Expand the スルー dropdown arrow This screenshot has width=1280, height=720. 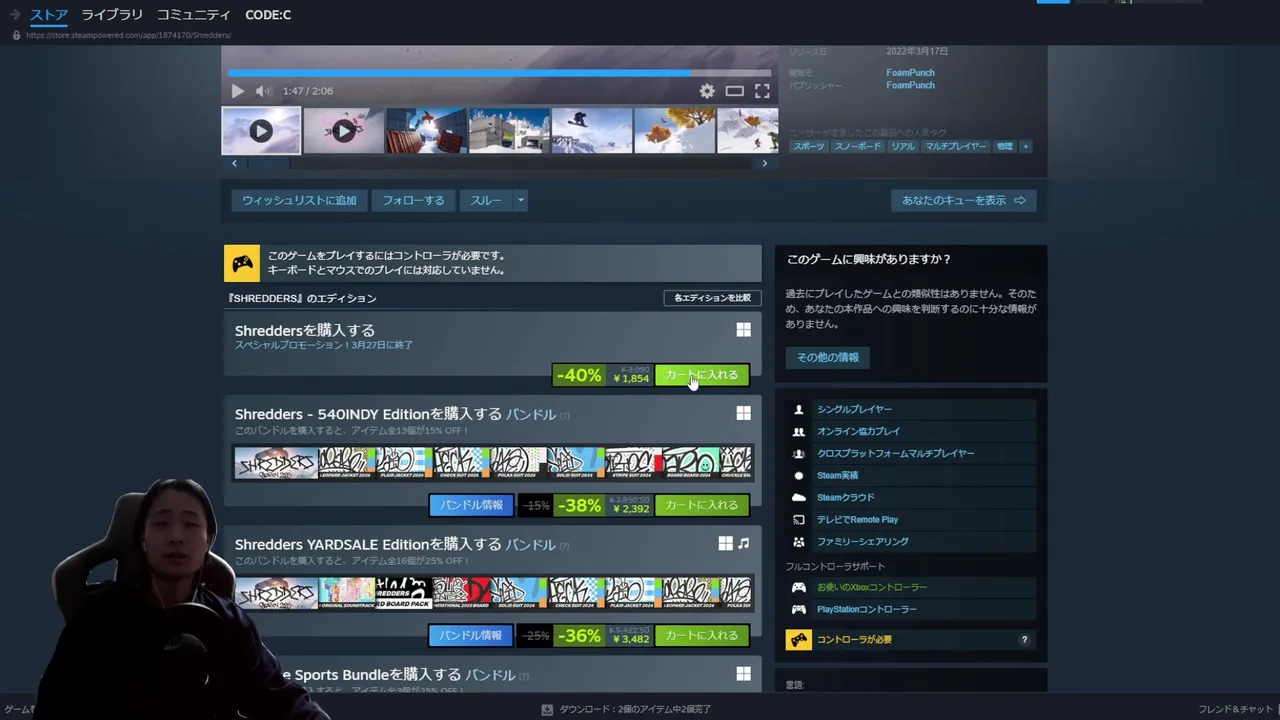click(x=520, y=200)
